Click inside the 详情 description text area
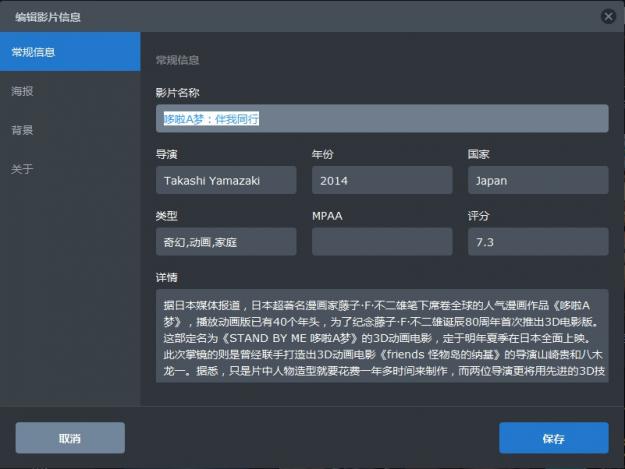 coord(382,336)
